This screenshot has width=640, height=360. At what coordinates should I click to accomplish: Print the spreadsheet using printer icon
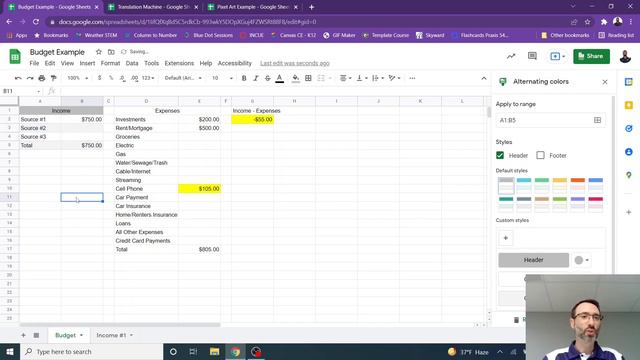click(x=42, y=78)
